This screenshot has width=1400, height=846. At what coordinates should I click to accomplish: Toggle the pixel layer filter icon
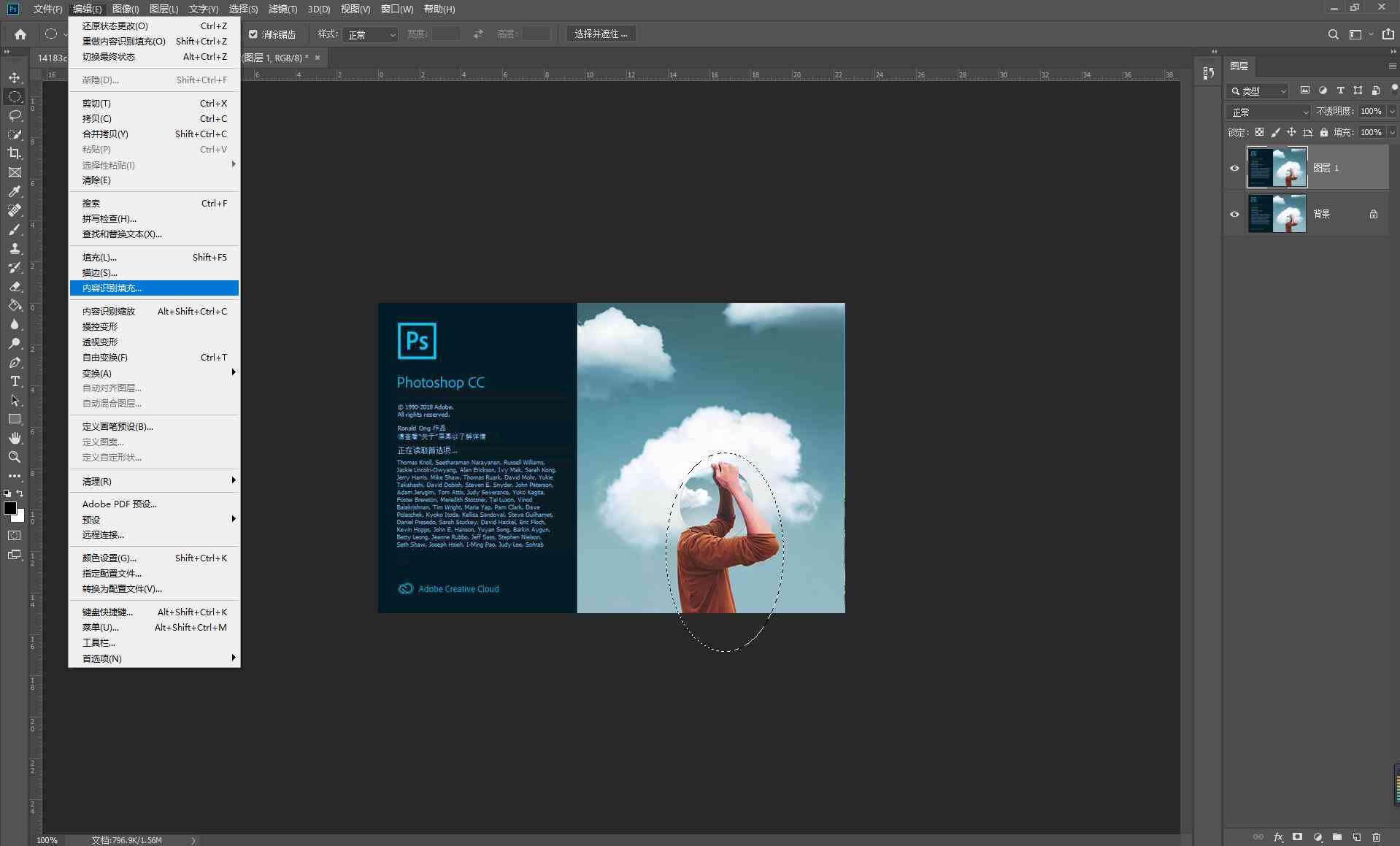click(1305, 91)
